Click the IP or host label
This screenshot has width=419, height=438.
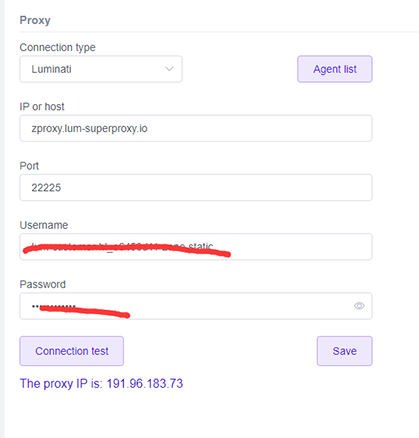42,107
